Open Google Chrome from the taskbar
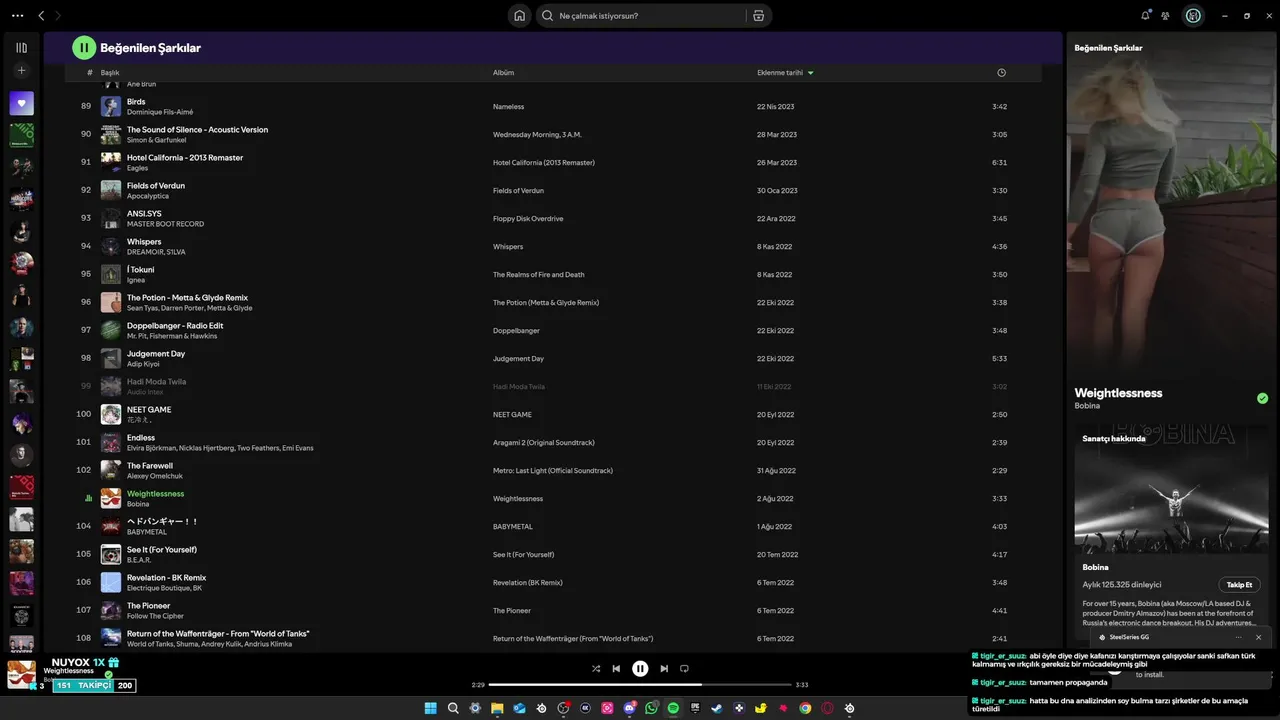1280x720 pixels. coord(805,708)
